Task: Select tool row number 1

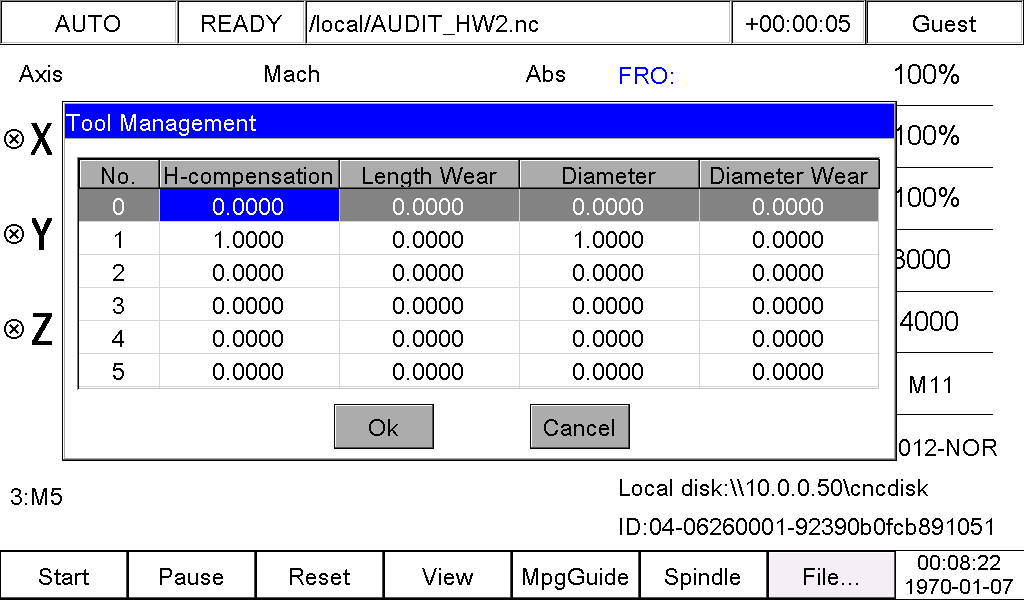Action: click(118, 240)
